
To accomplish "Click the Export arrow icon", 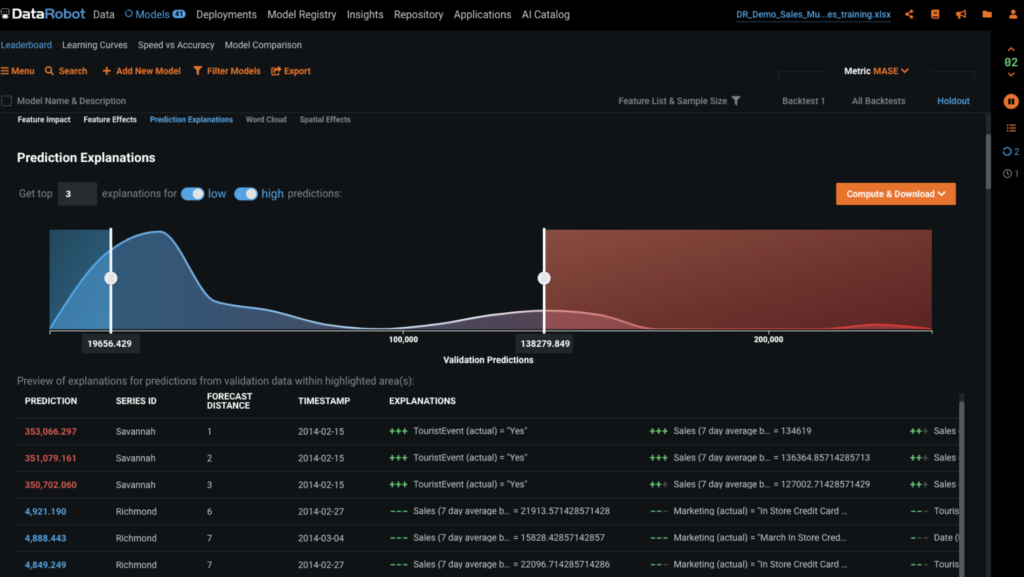I will [x=276, y=70].
